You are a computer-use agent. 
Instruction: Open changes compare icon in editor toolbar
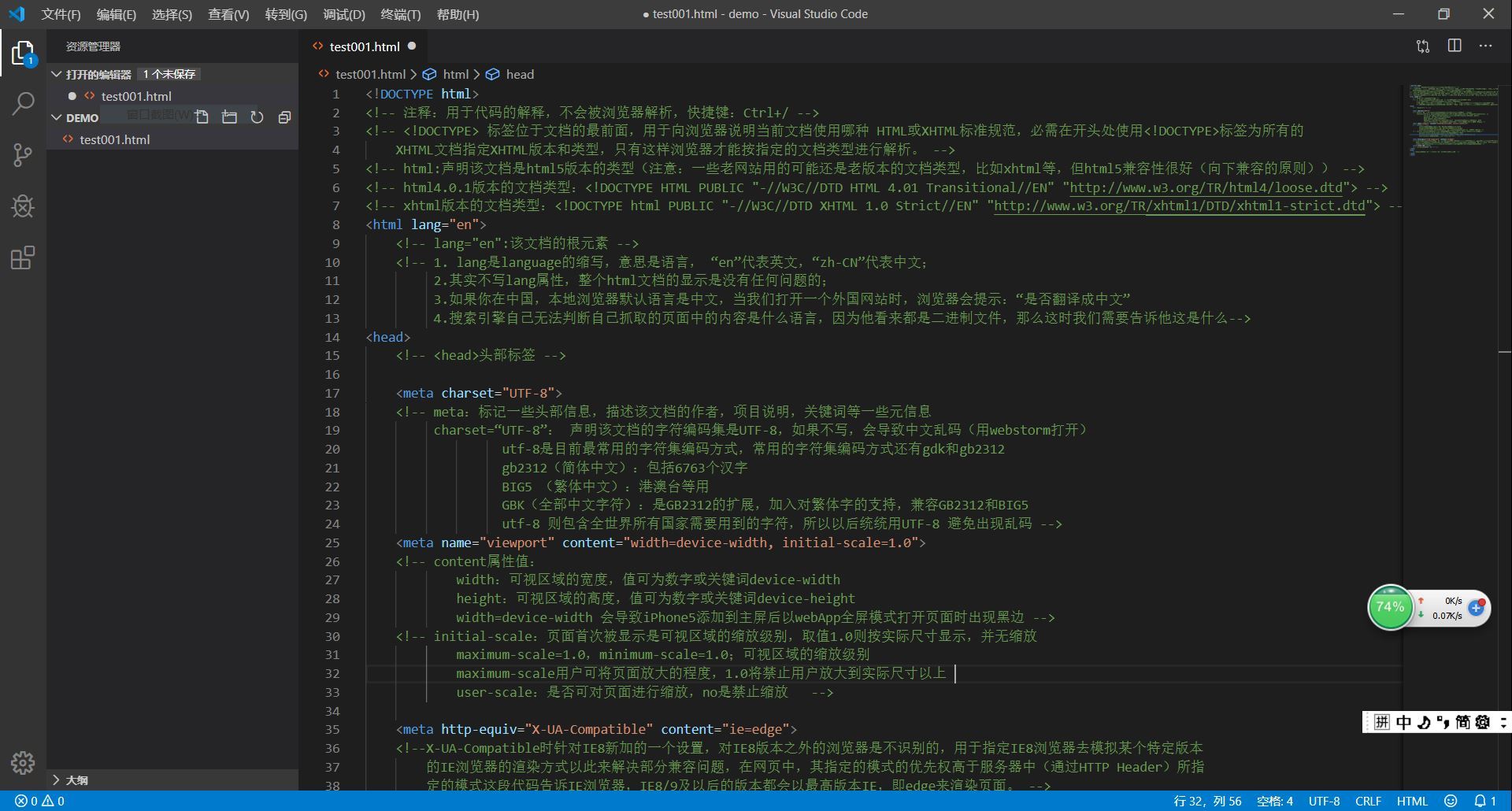click(1423, 46)
